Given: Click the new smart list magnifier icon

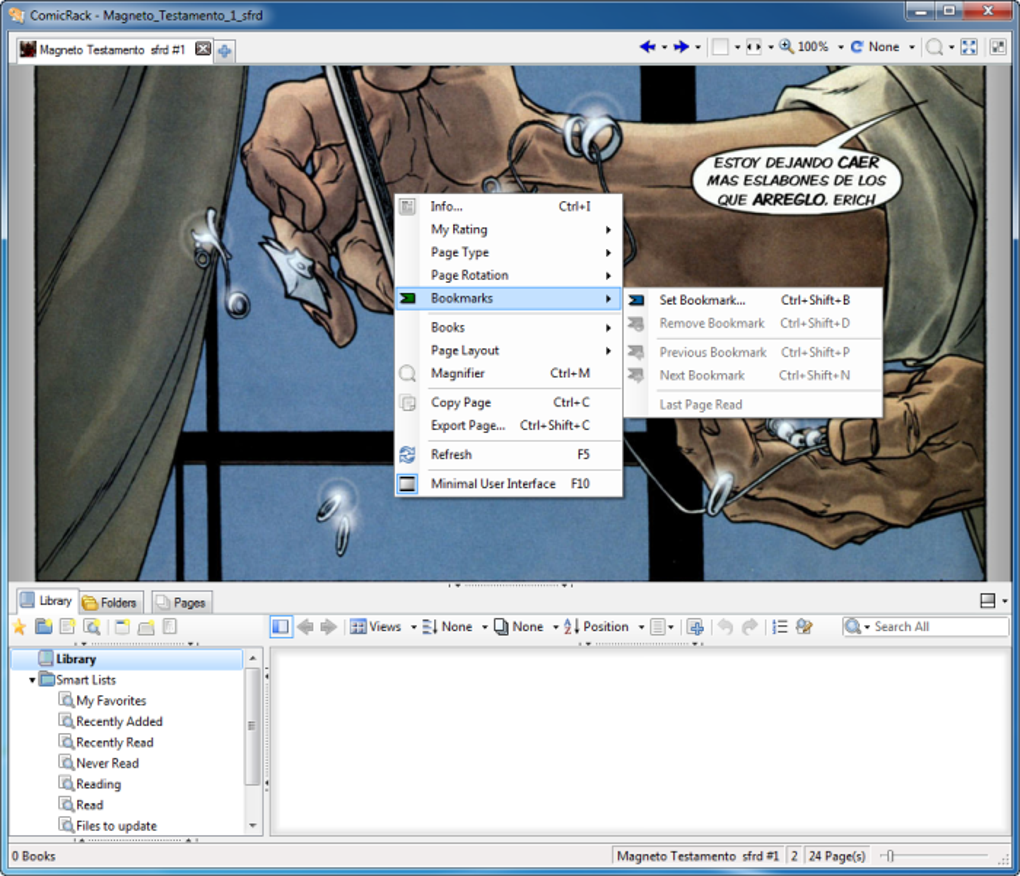Looking at the screenshot, I should point(92,627).
